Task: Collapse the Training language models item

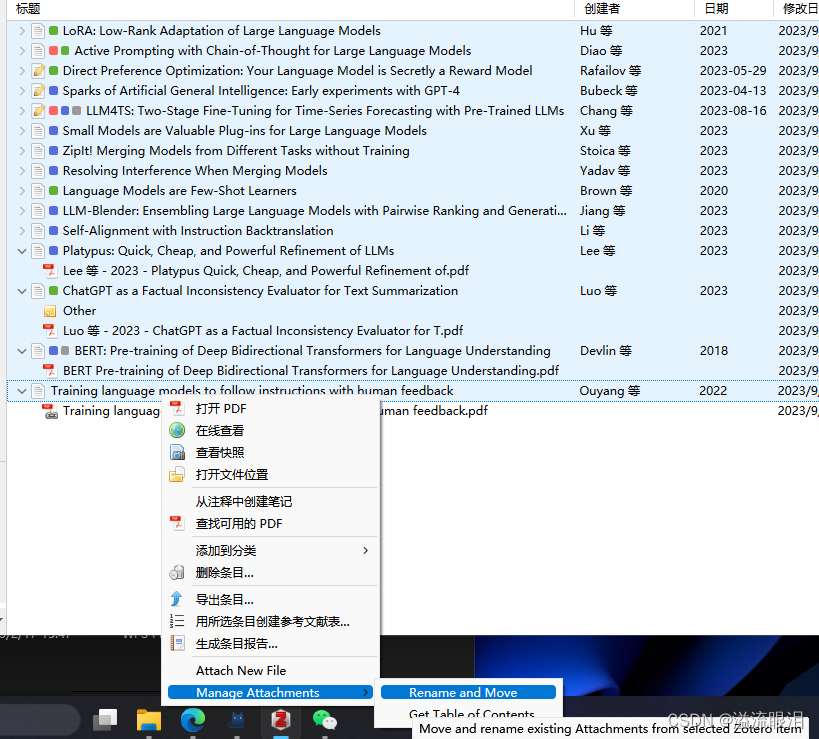Action: (x=22, y=391)
